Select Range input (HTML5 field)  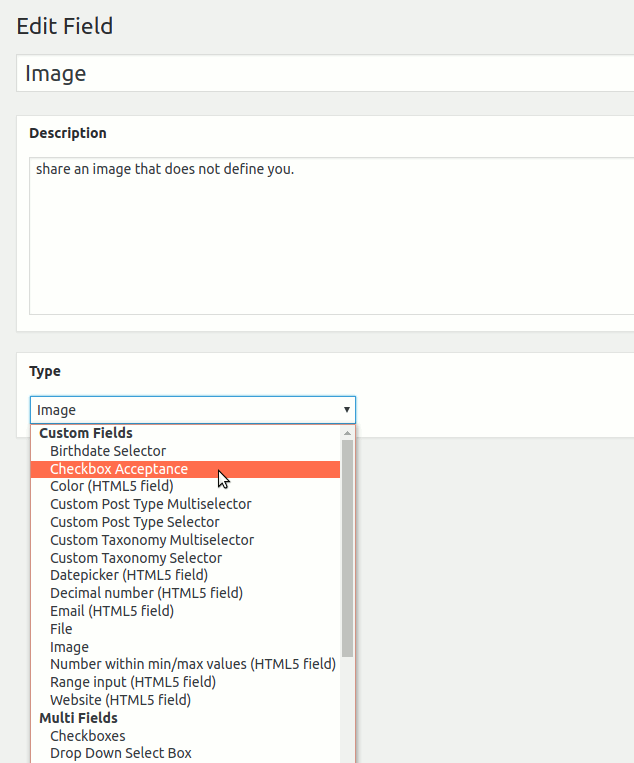(x=133, y=682)
